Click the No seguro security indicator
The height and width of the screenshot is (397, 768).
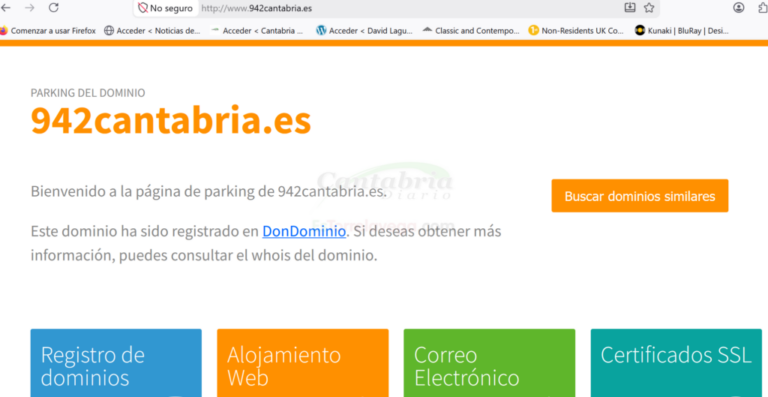coord(166,8)
